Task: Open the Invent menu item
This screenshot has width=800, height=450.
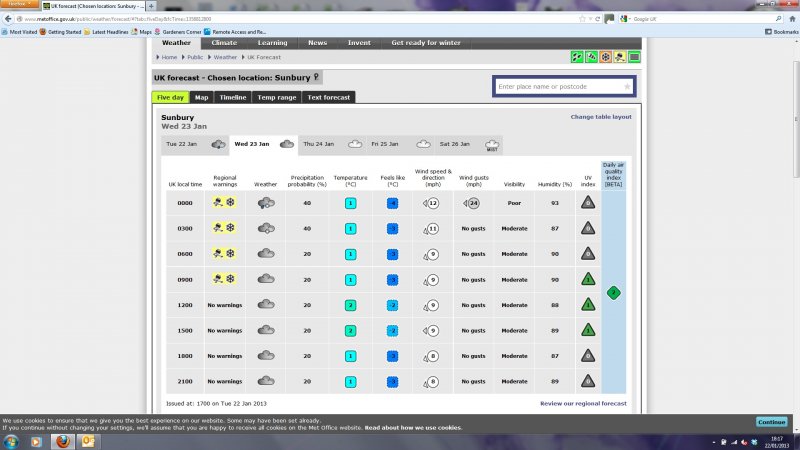Action: [359, 43]
